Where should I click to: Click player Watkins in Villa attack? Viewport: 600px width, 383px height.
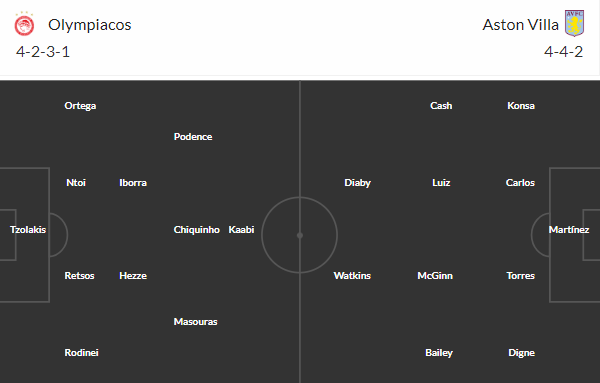pyautogui.click(x=352, y=275)
